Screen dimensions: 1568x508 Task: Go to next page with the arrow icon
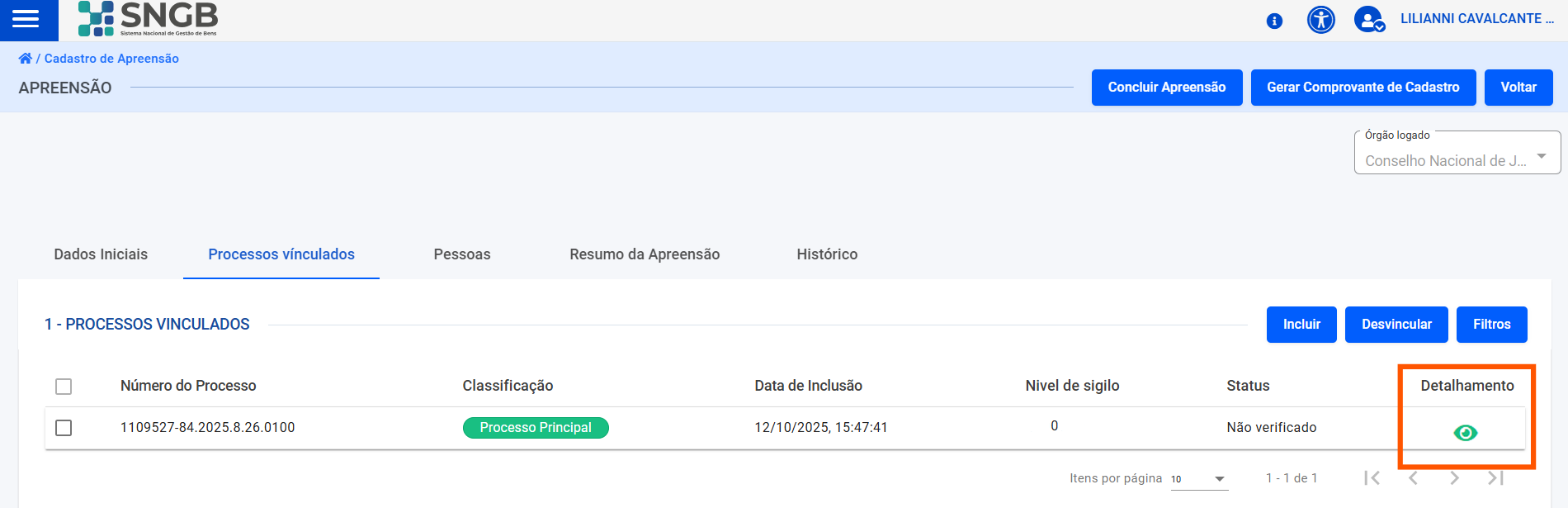coord(1454,477)
